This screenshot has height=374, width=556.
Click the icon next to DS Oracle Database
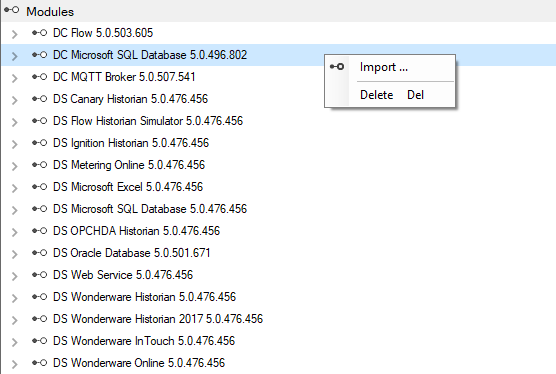point(39,253)
